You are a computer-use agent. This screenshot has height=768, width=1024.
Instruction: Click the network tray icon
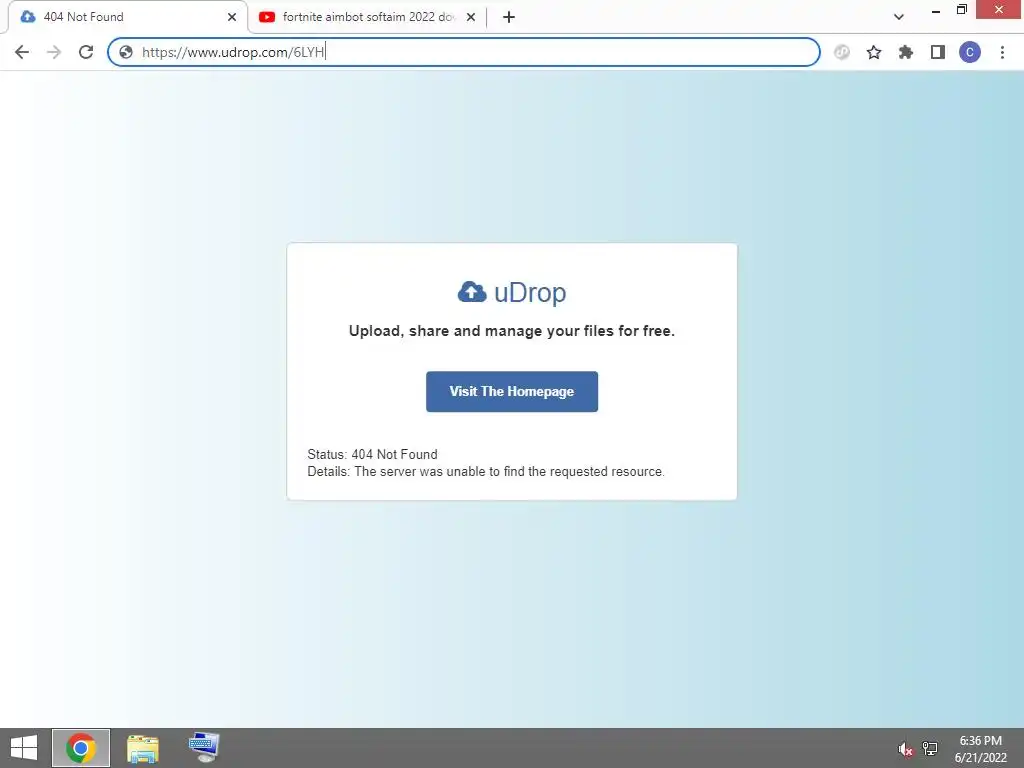(x=930, y=748)
